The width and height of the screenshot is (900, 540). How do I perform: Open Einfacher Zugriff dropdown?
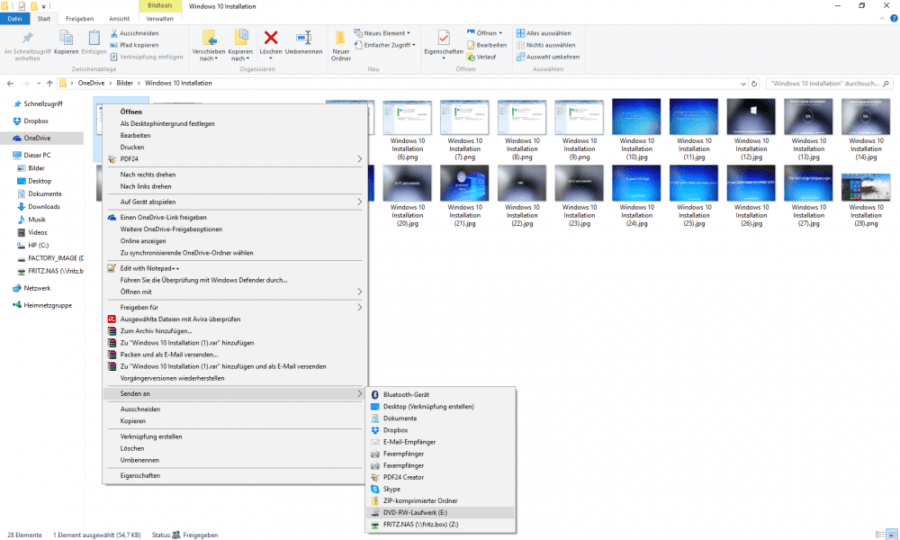[x=385, y=45]
